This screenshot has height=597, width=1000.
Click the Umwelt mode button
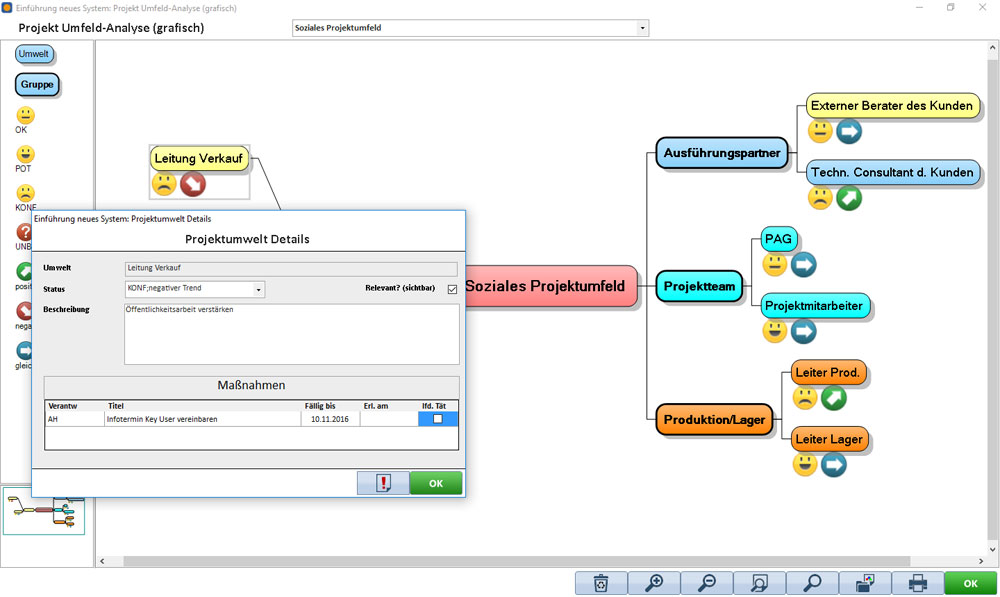pyautogui.click(x=34, y=54)
